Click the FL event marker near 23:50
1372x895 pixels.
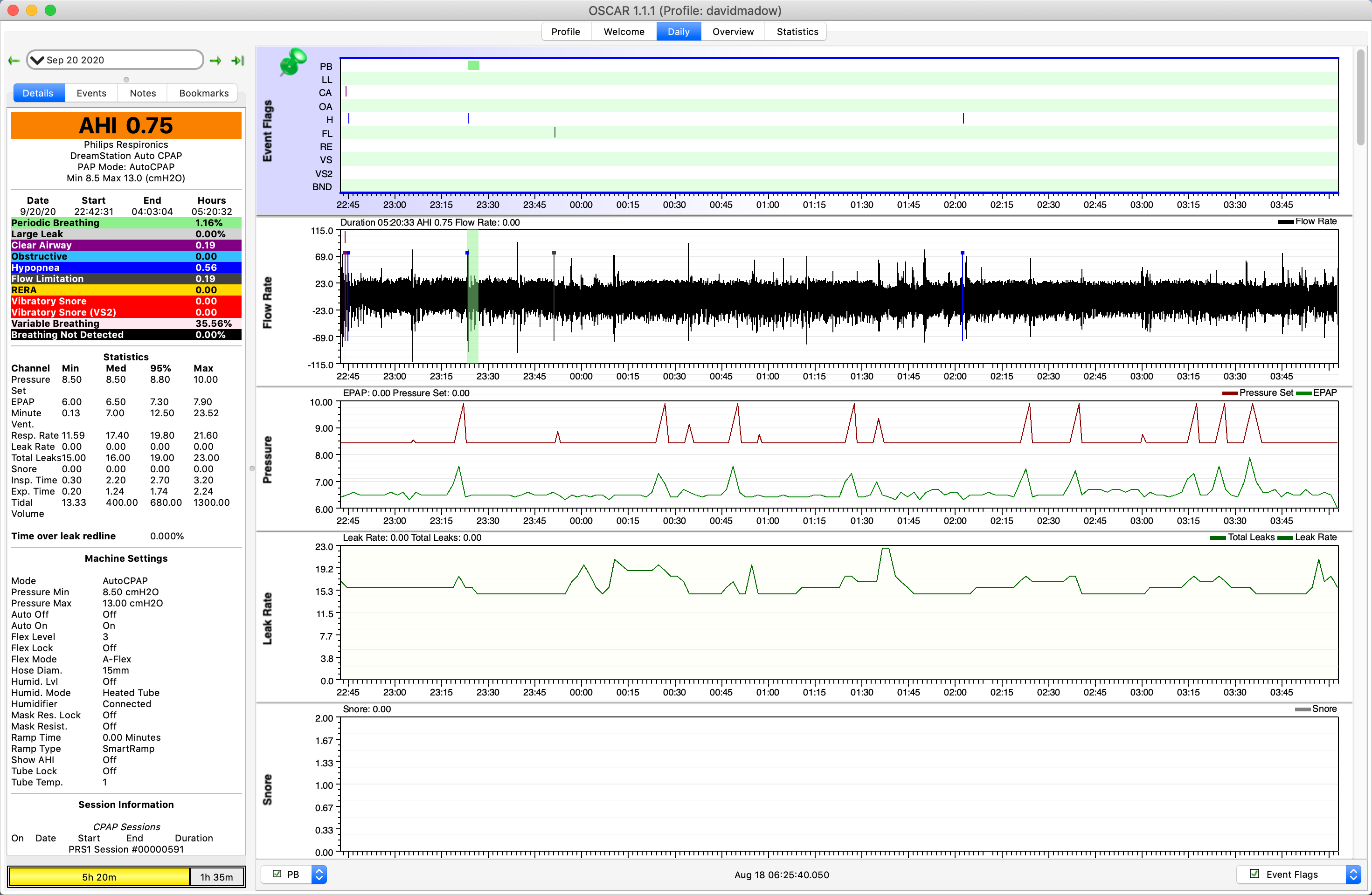tap(554, 132)
